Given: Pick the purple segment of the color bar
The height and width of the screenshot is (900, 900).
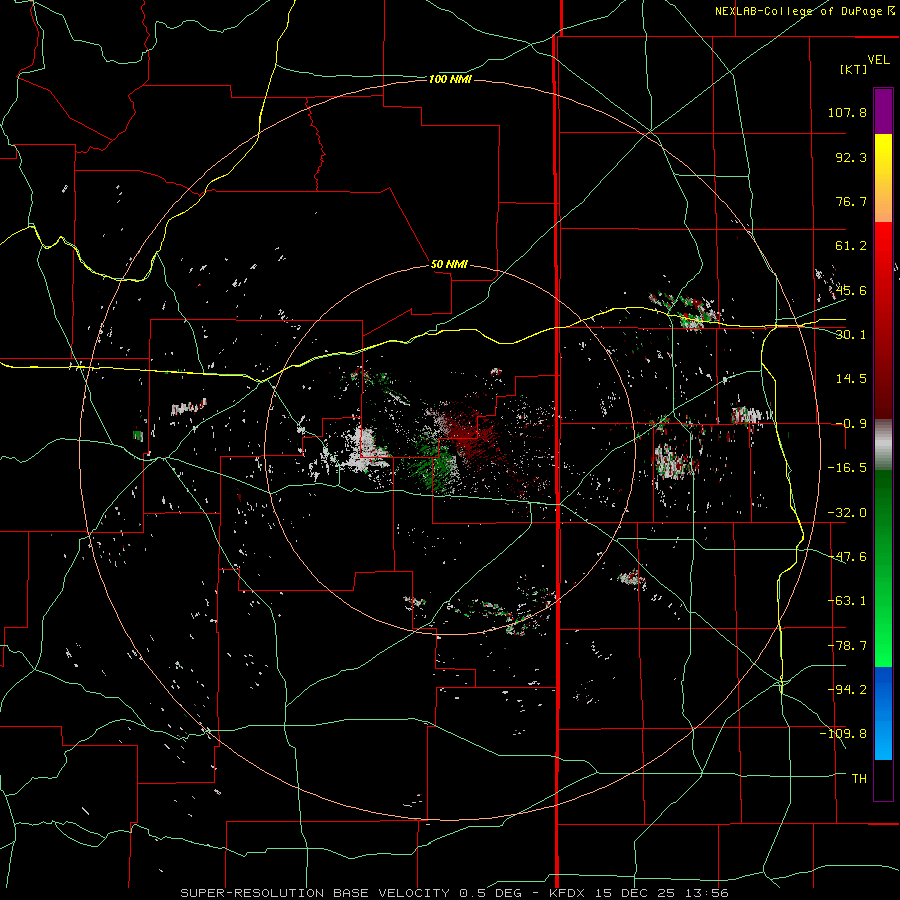Looking at the screenshot, I should [883, 111].
